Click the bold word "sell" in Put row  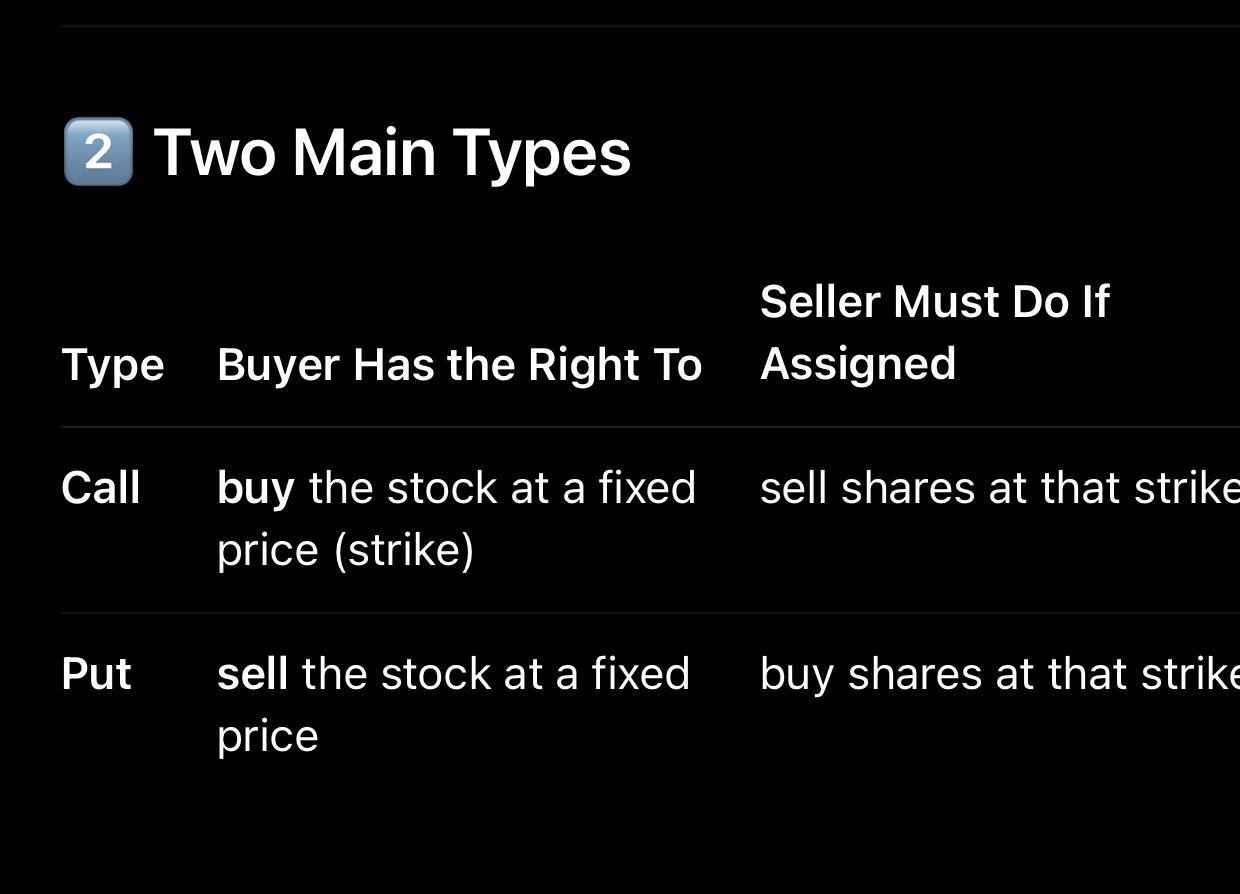[x=252, y=674]
